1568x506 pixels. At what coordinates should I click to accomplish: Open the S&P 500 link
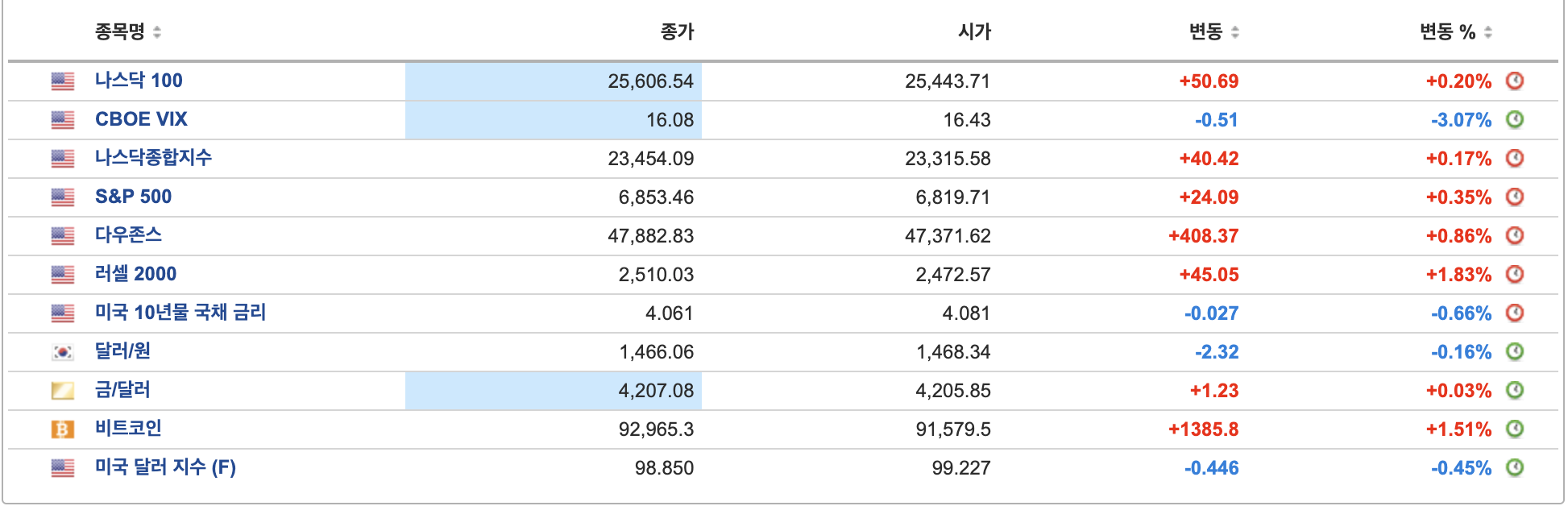pos(133,197)
